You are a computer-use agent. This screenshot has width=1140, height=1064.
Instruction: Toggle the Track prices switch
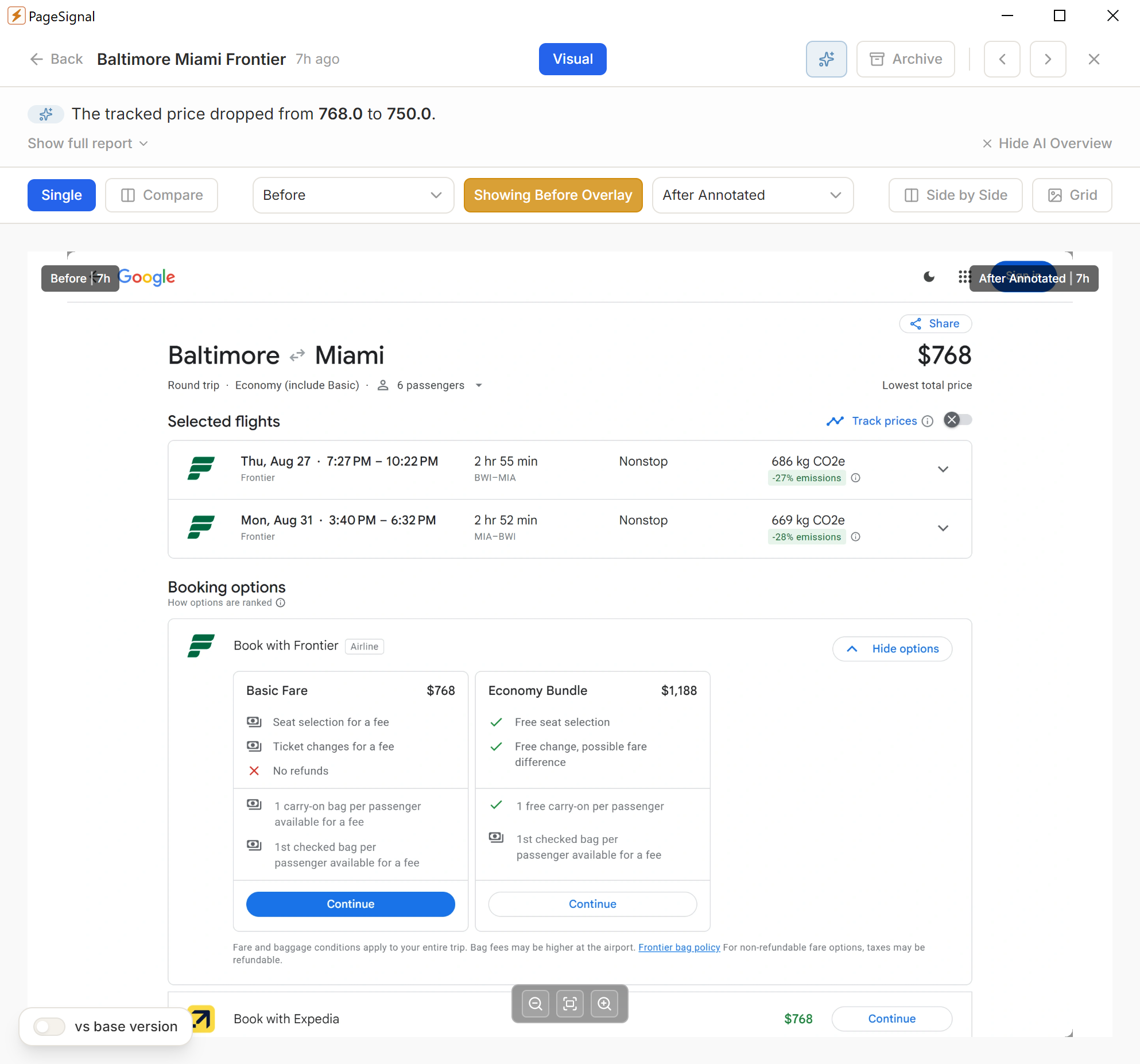click(957, 420)
